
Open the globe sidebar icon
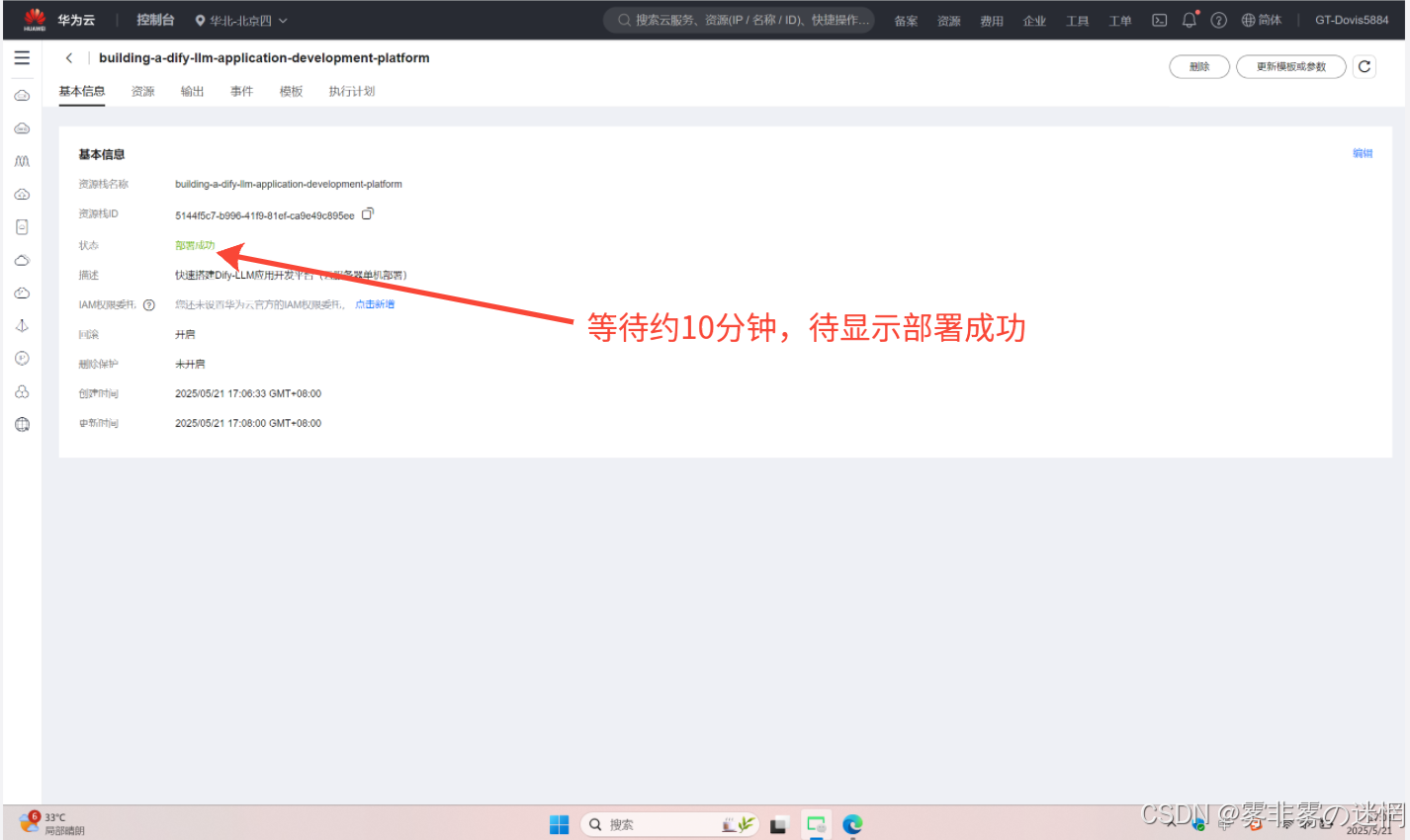22,425
